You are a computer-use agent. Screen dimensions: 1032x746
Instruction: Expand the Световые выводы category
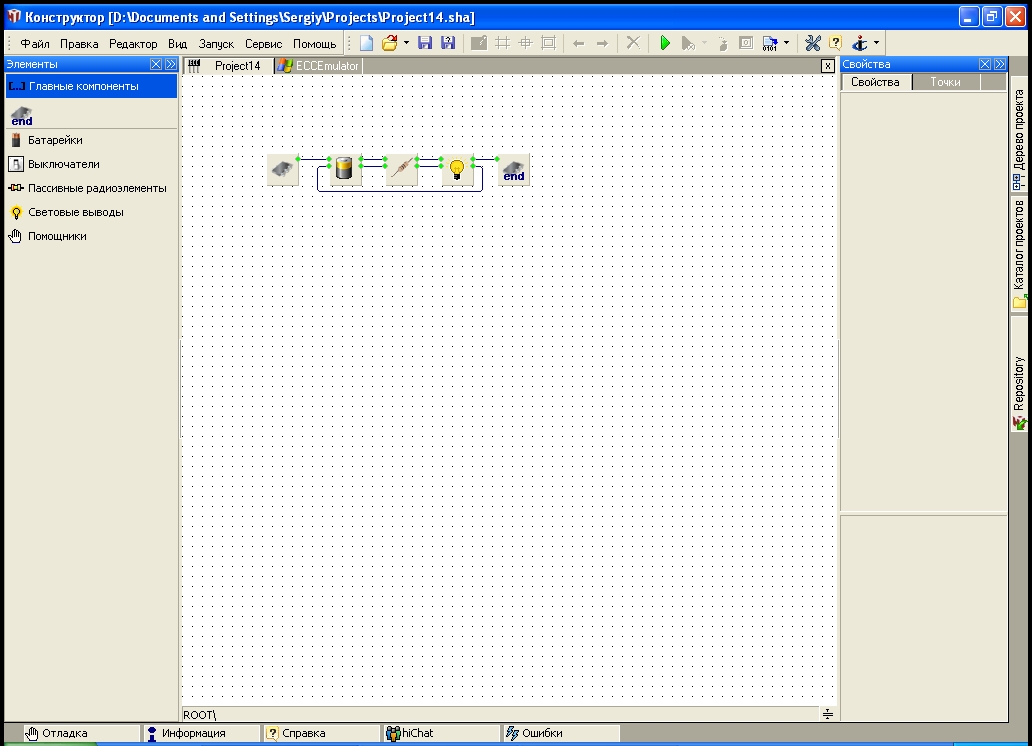[x=75, y=212]
